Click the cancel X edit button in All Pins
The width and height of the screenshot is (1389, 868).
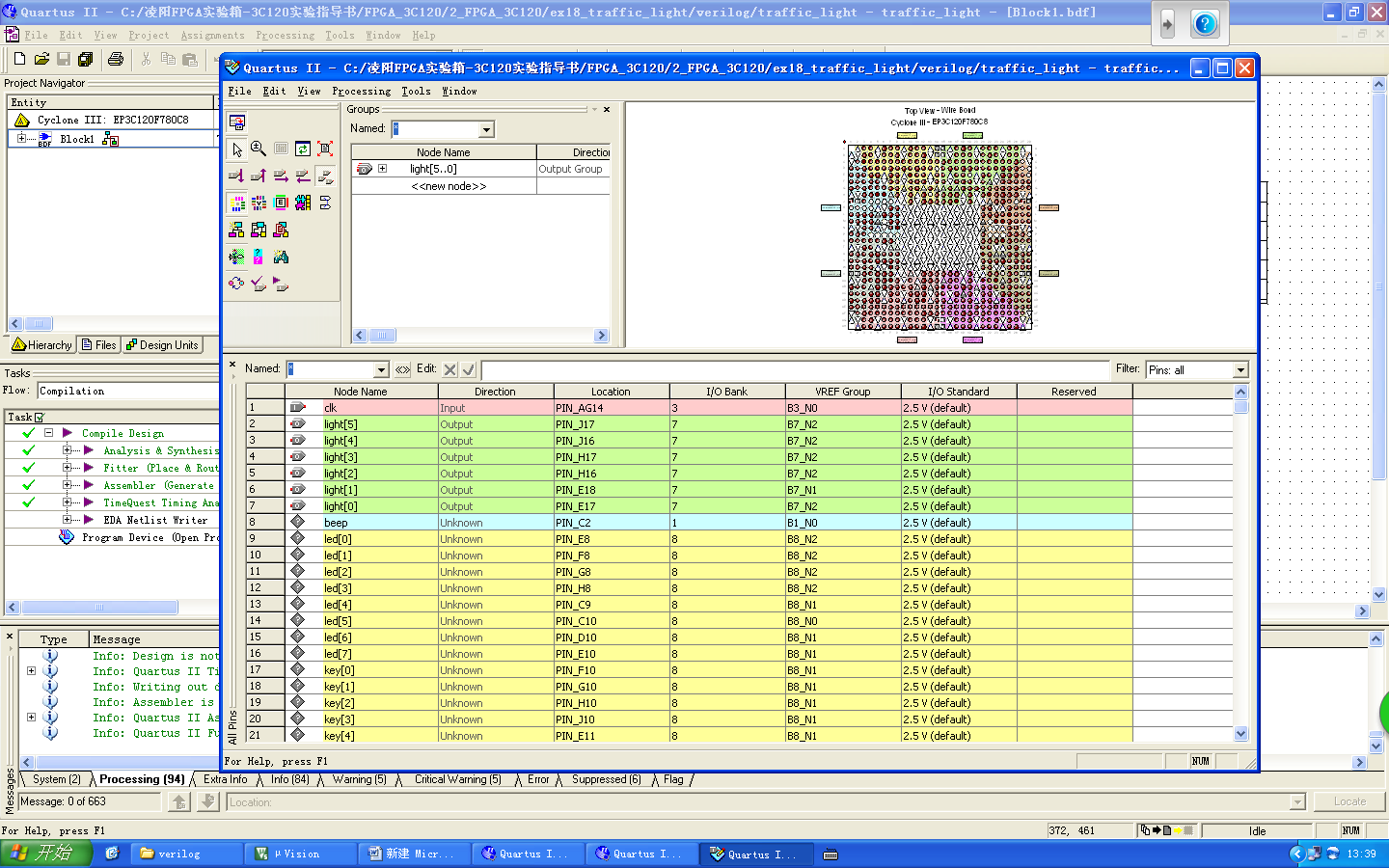450,369
